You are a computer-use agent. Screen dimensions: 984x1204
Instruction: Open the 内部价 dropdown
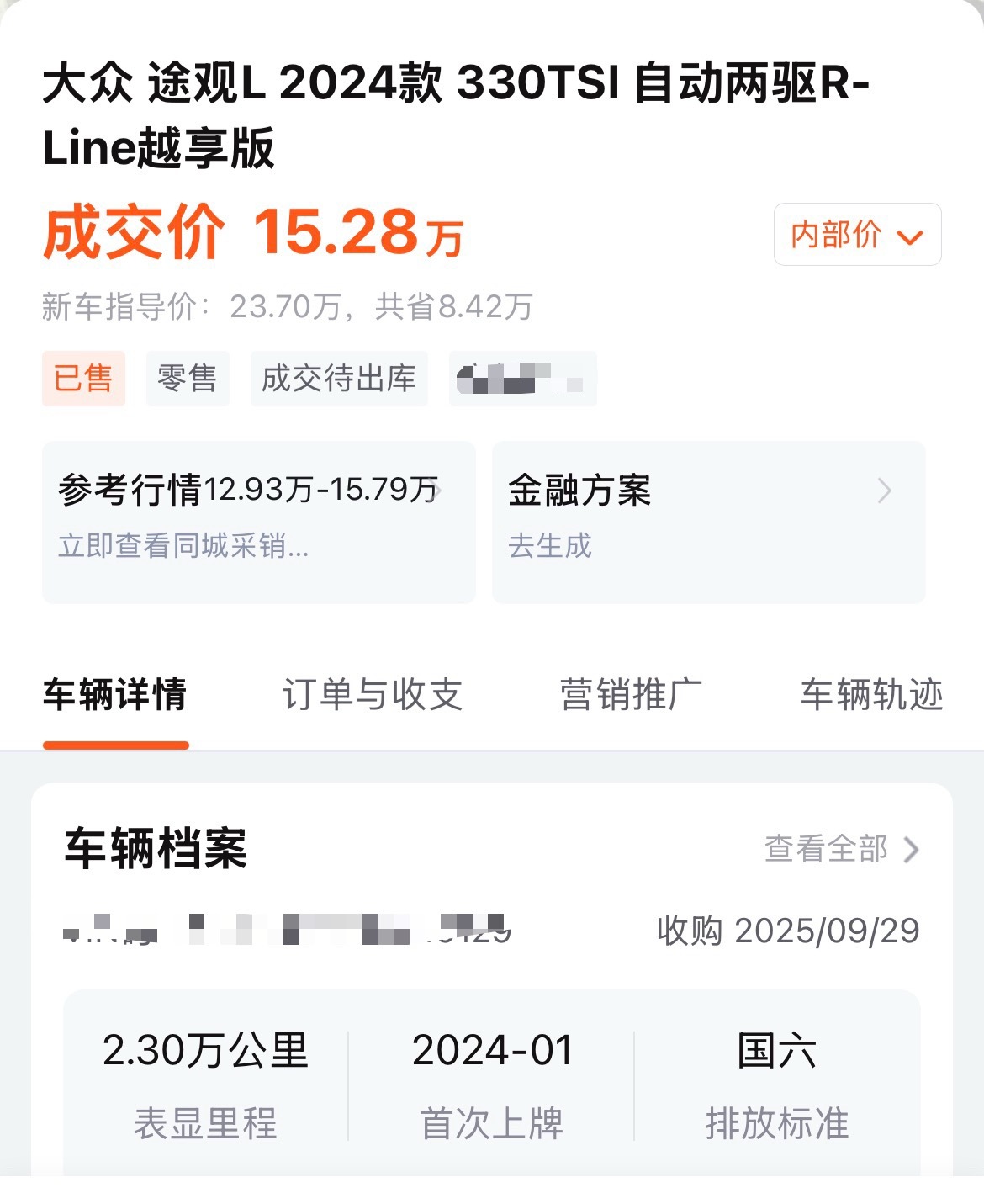(x=856, y=235)
